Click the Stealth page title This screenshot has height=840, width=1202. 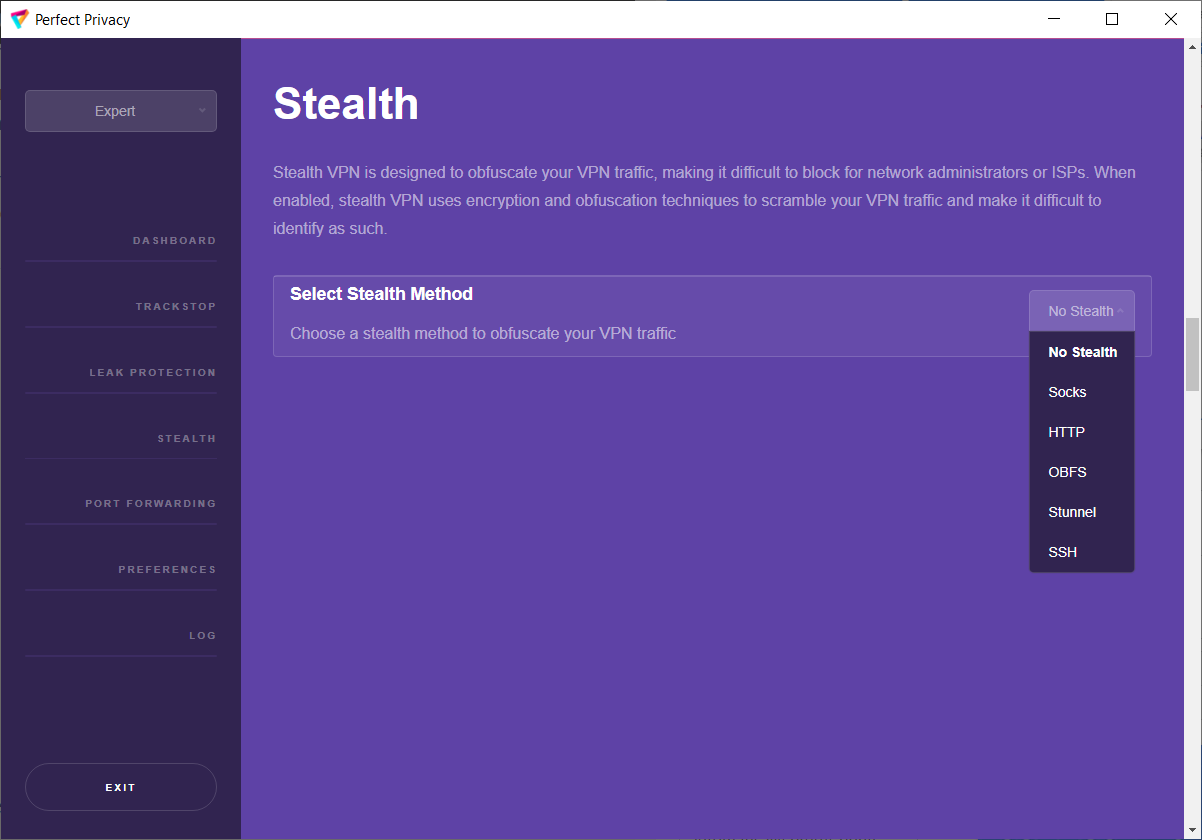(x=346, y=104)
